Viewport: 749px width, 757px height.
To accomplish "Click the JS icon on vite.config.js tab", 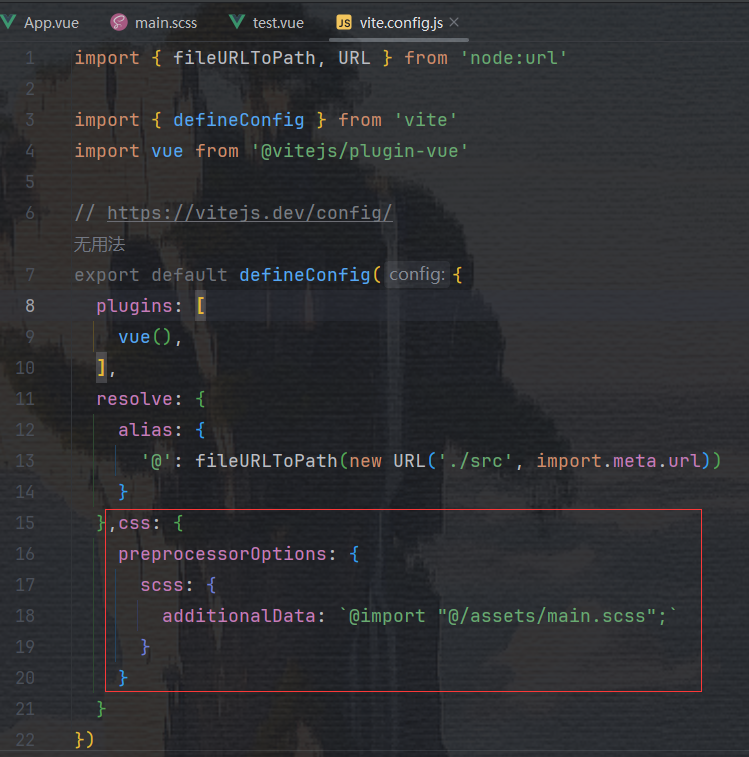I will point(344,22).
